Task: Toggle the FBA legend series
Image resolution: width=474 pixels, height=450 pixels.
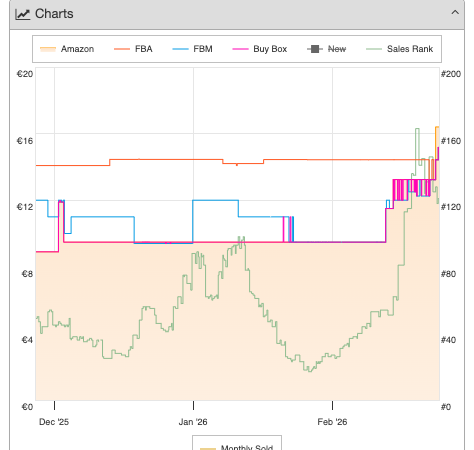Action: click(x=133, y=49)
